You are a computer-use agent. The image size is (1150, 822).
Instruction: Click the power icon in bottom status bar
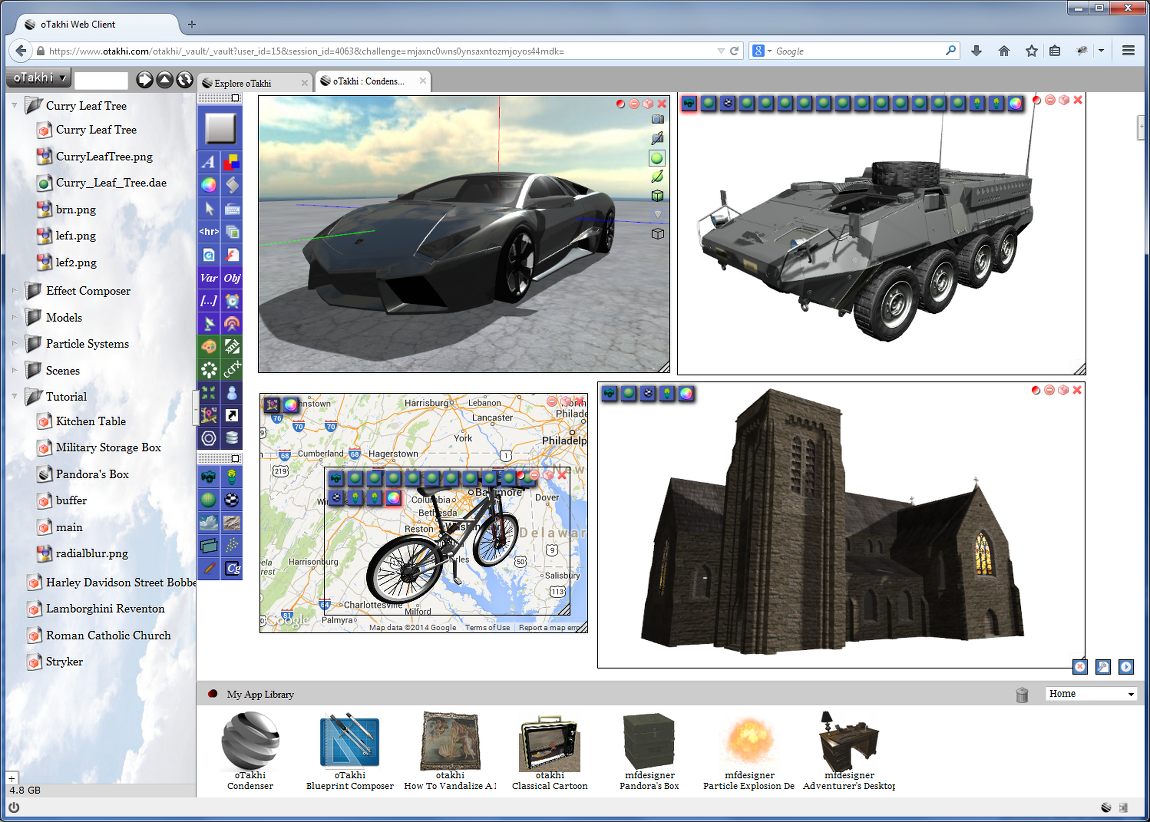point(13,807)
